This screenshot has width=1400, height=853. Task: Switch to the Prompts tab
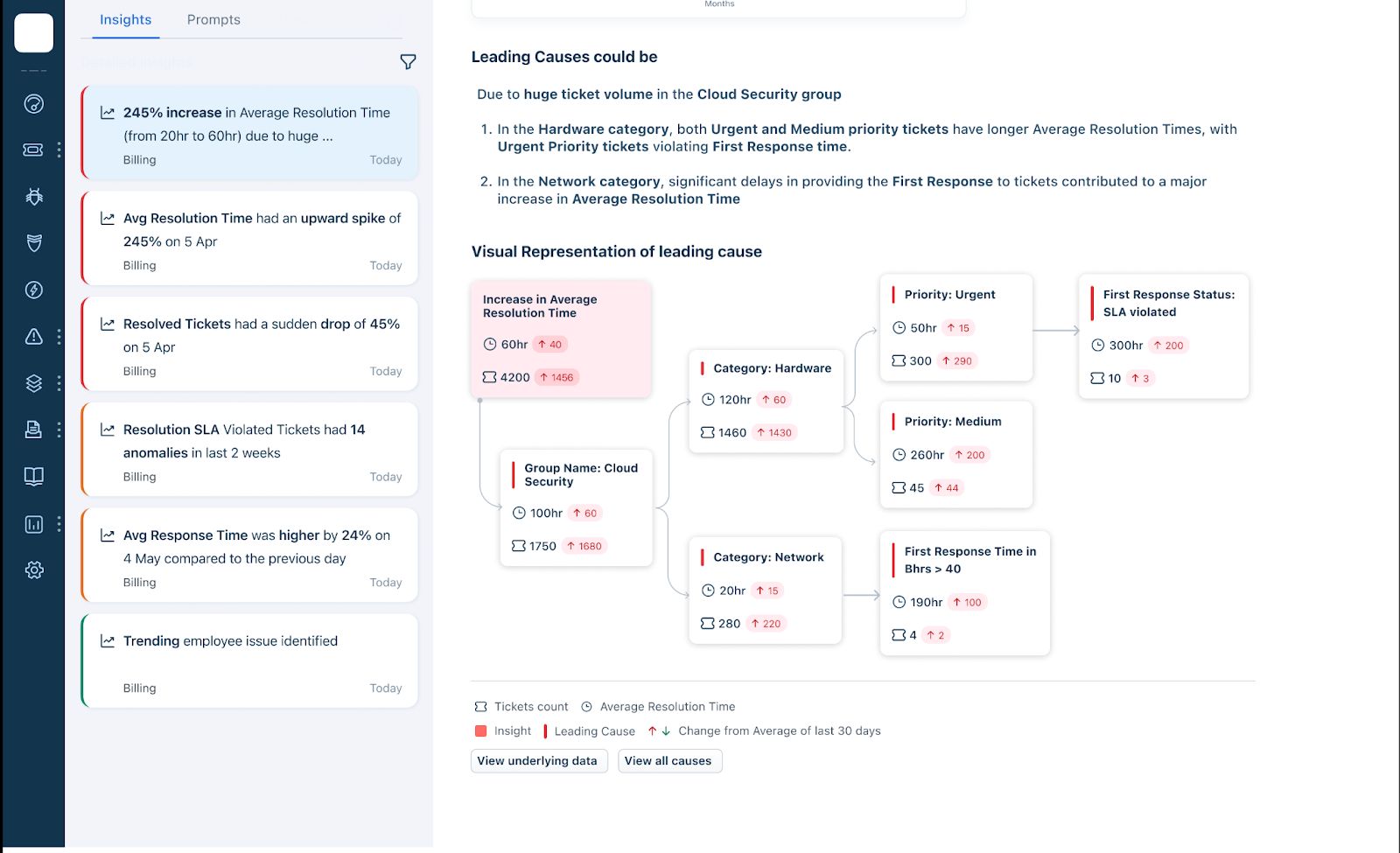(213, 19)
